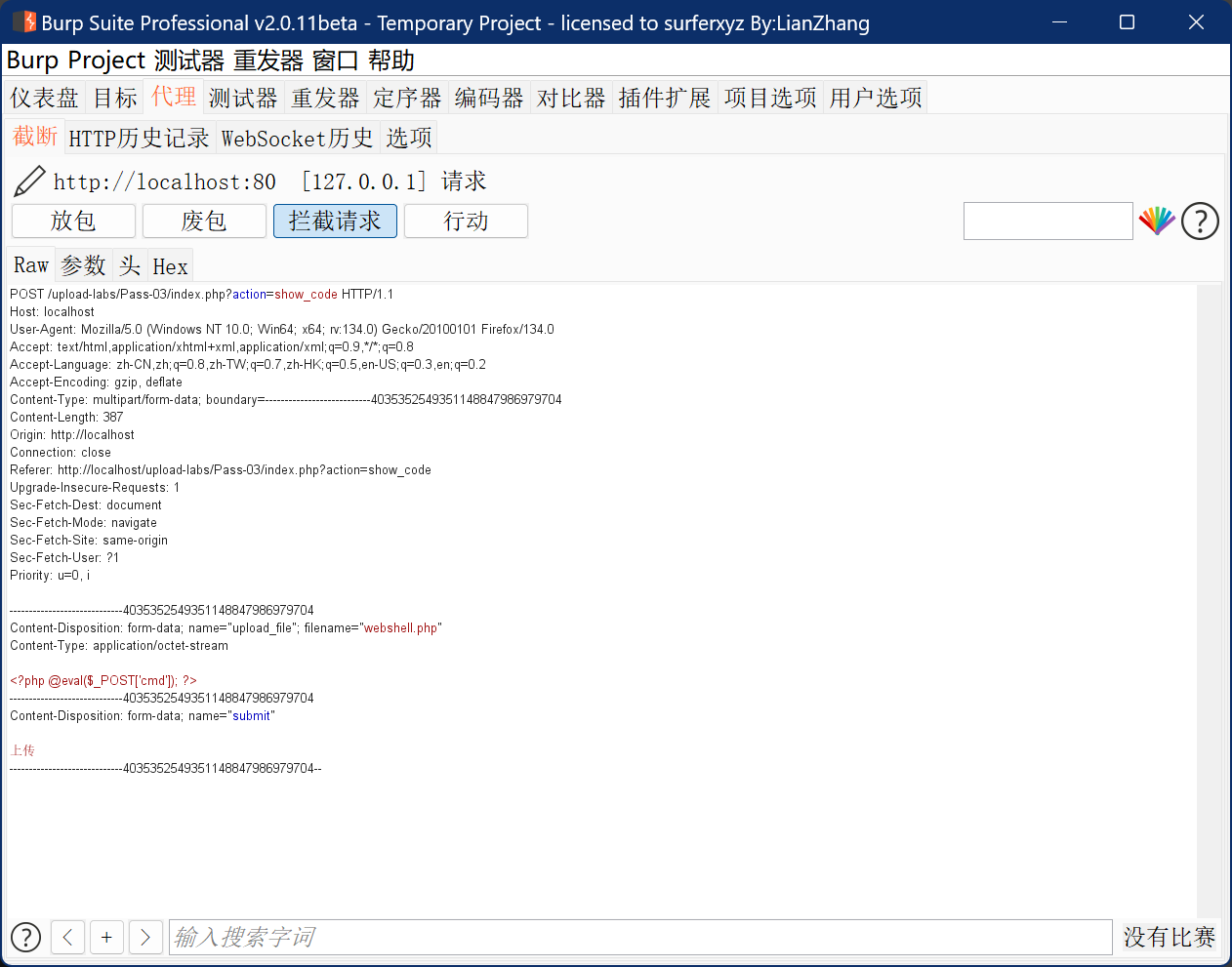Click the Connection: close header
Screen dimensions: 1232x967
pos(61,452)
